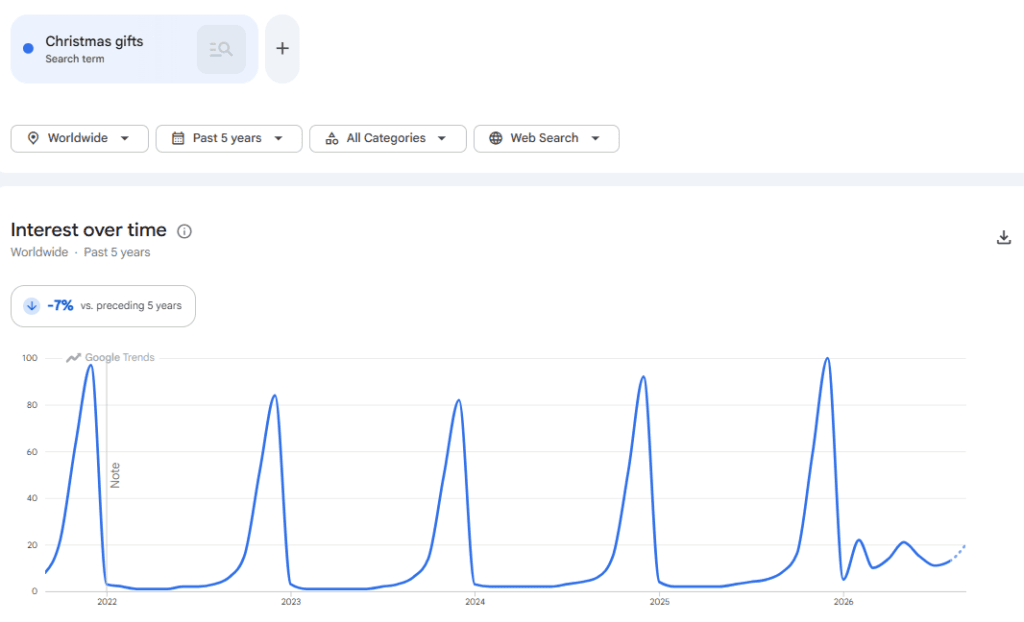Click the categories shapes icon

pos(332,139)
